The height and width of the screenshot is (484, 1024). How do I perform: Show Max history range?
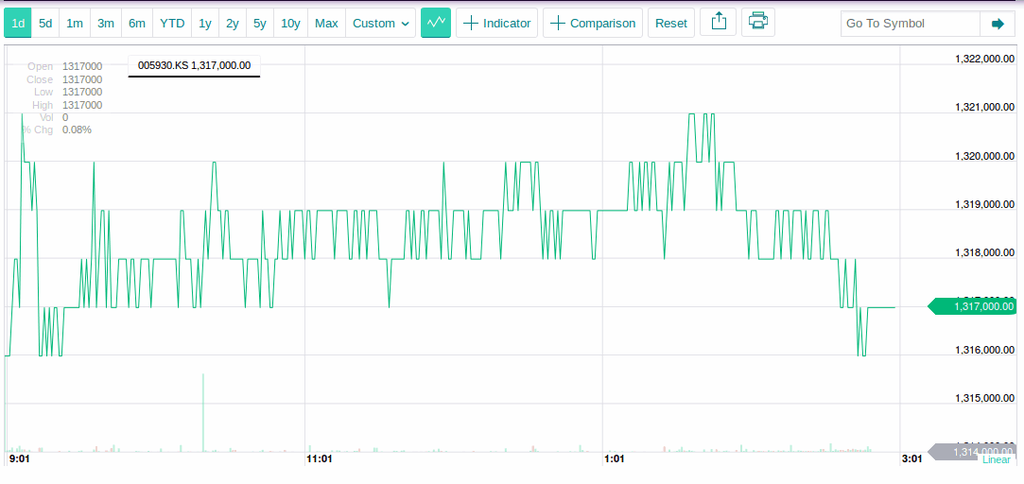[x=326, y=23]
